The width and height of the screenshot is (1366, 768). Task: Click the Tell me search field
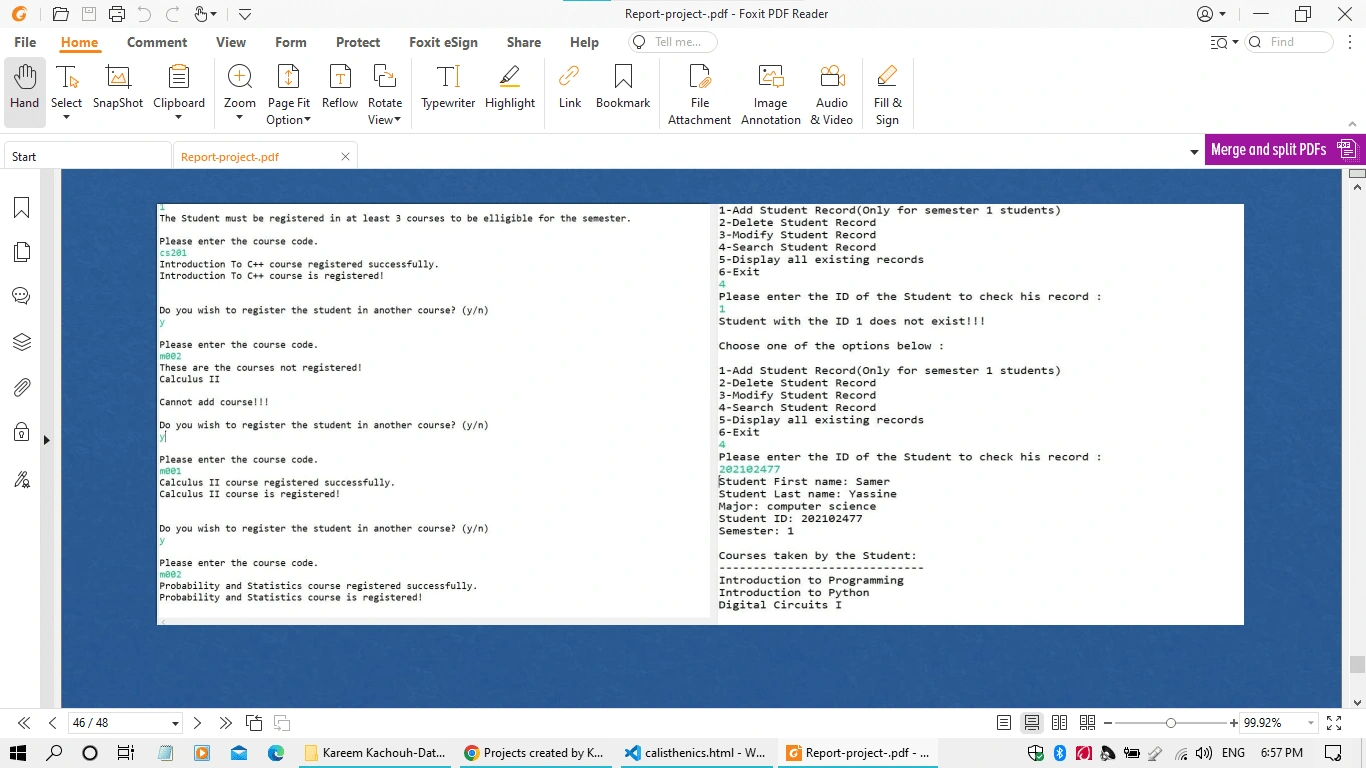pos(673,42)
